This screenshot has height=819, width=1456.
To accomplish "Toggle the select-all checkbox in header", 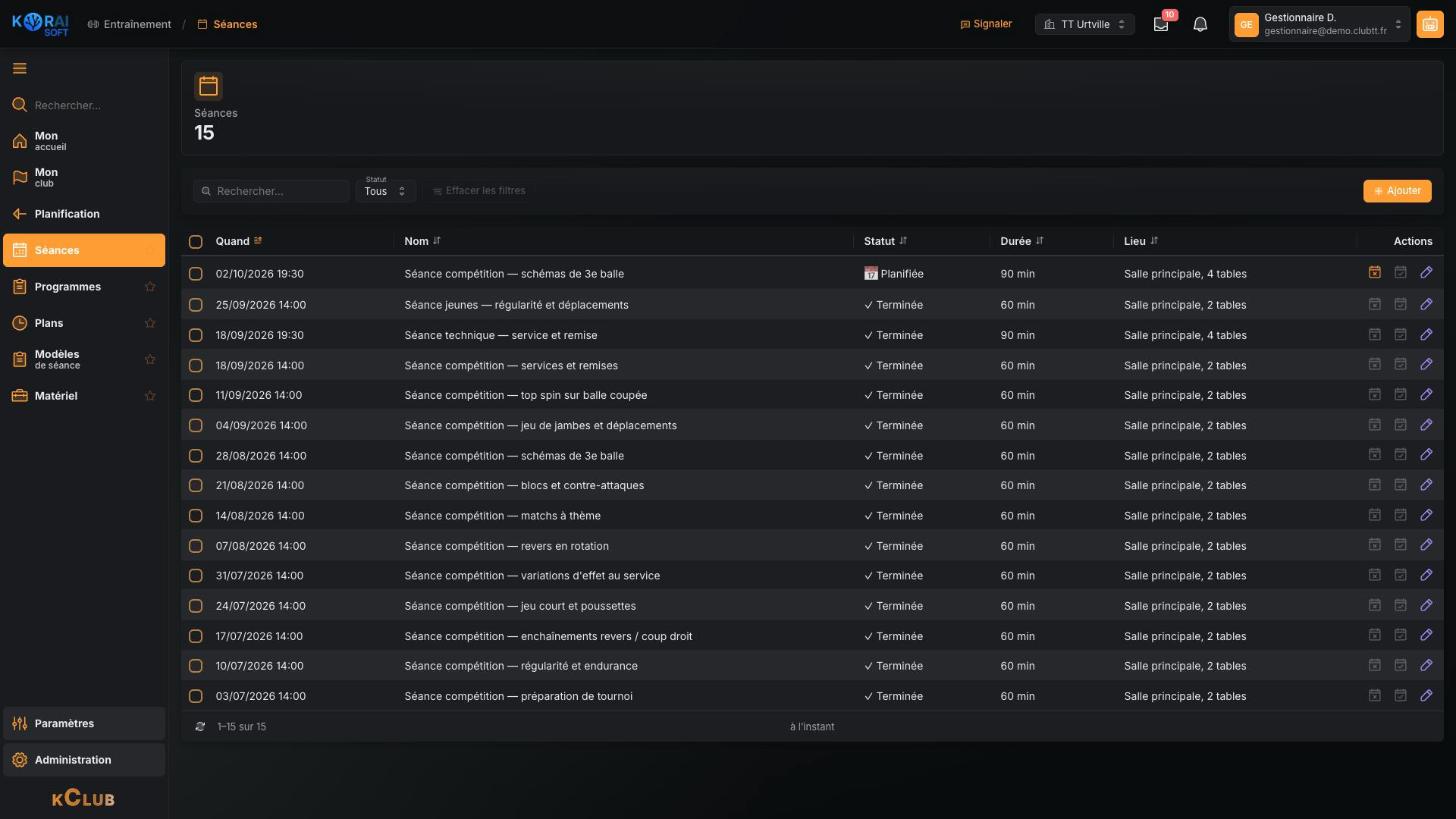I will click(196, 241).
